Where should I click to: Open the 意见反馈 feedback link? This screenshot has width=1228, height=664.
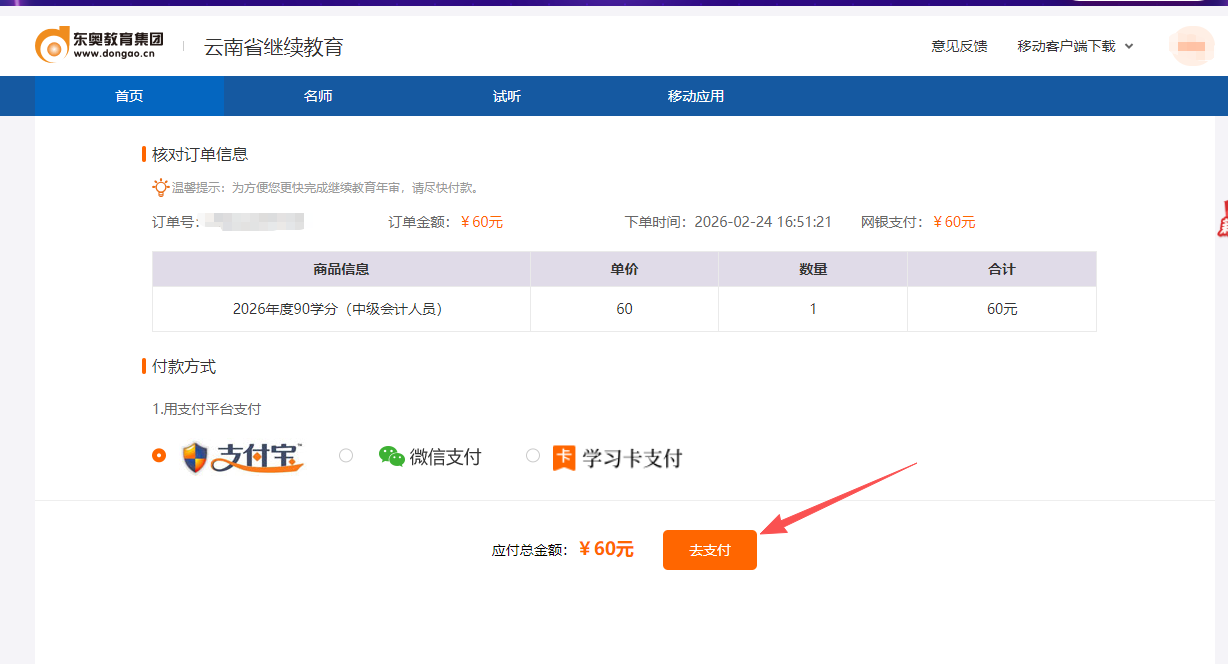[x=958, y=45]
